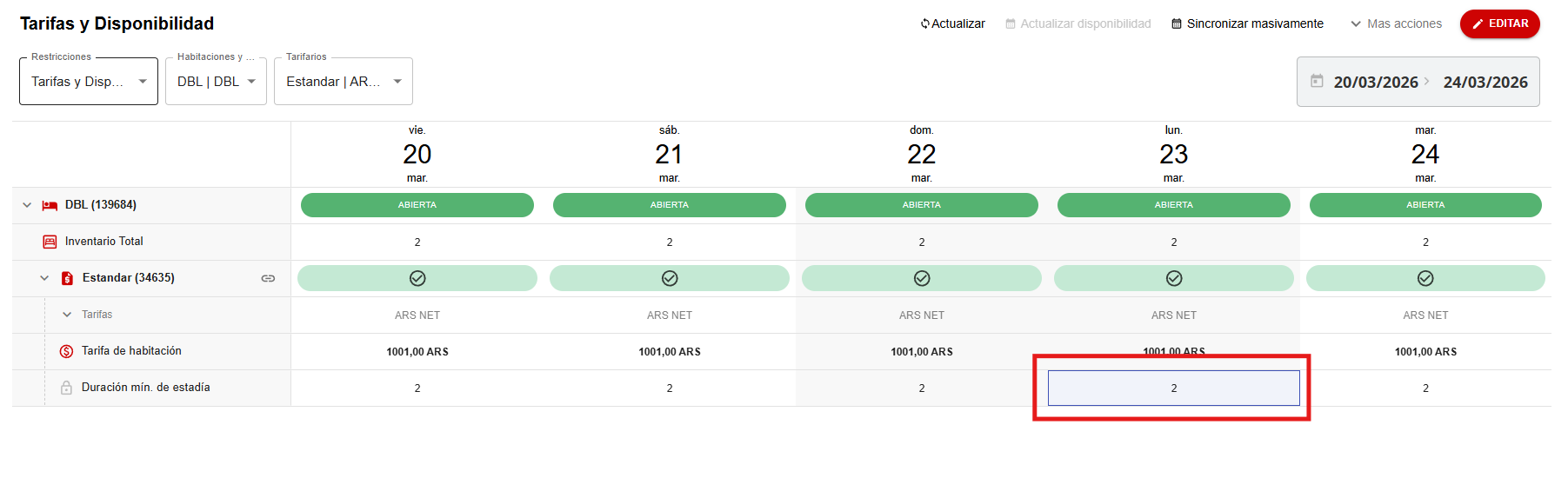Viewport: 1568px width, 478px height.
Task: Open the Tarifarios dropdown
Action: (343, 82)
